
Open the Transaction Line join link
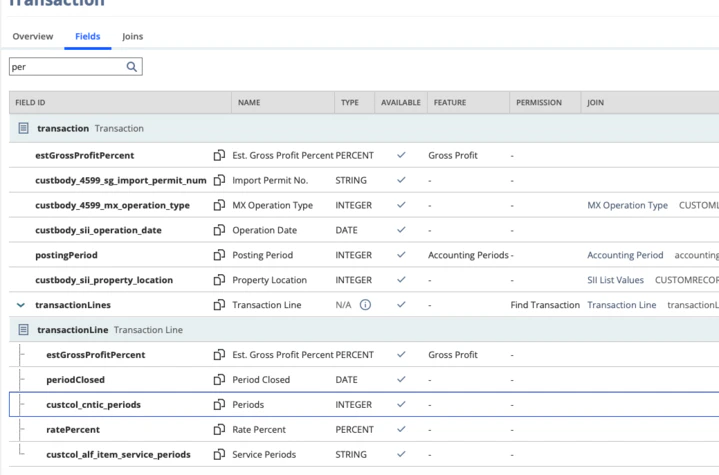point(621,305)
